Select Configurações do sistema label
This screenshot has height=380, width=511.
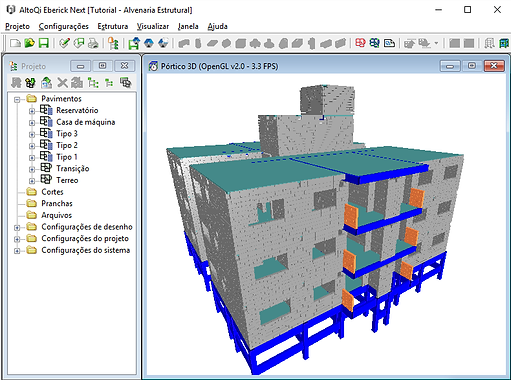click(86, 250)
